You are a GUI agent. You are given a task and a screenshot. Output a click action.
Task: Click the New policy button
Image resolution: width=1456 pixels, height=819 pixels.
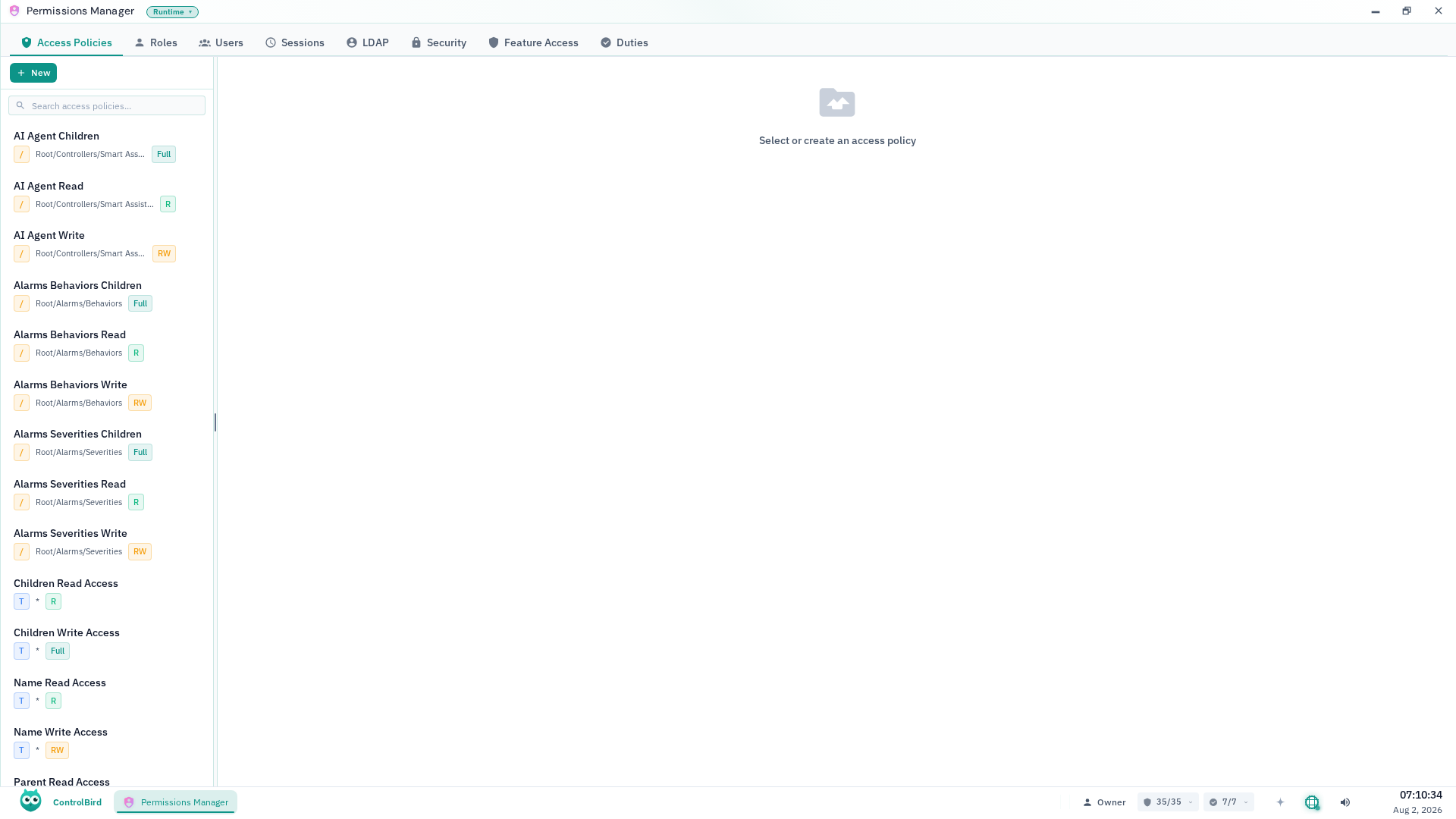(x=33, y=73)
